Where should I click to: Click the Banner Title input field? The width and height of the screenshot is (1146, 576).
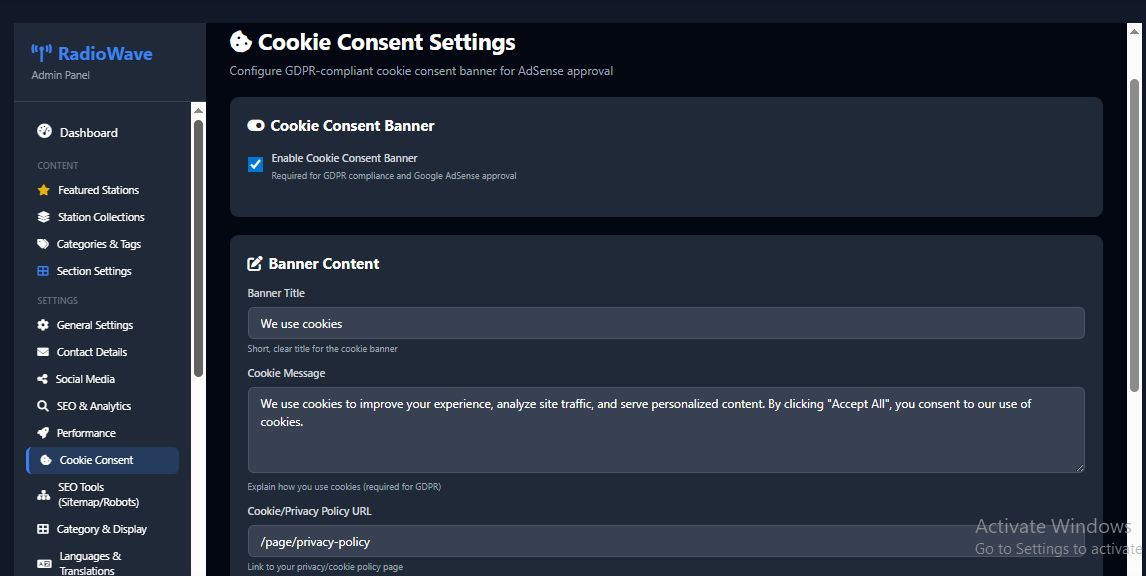665,323
